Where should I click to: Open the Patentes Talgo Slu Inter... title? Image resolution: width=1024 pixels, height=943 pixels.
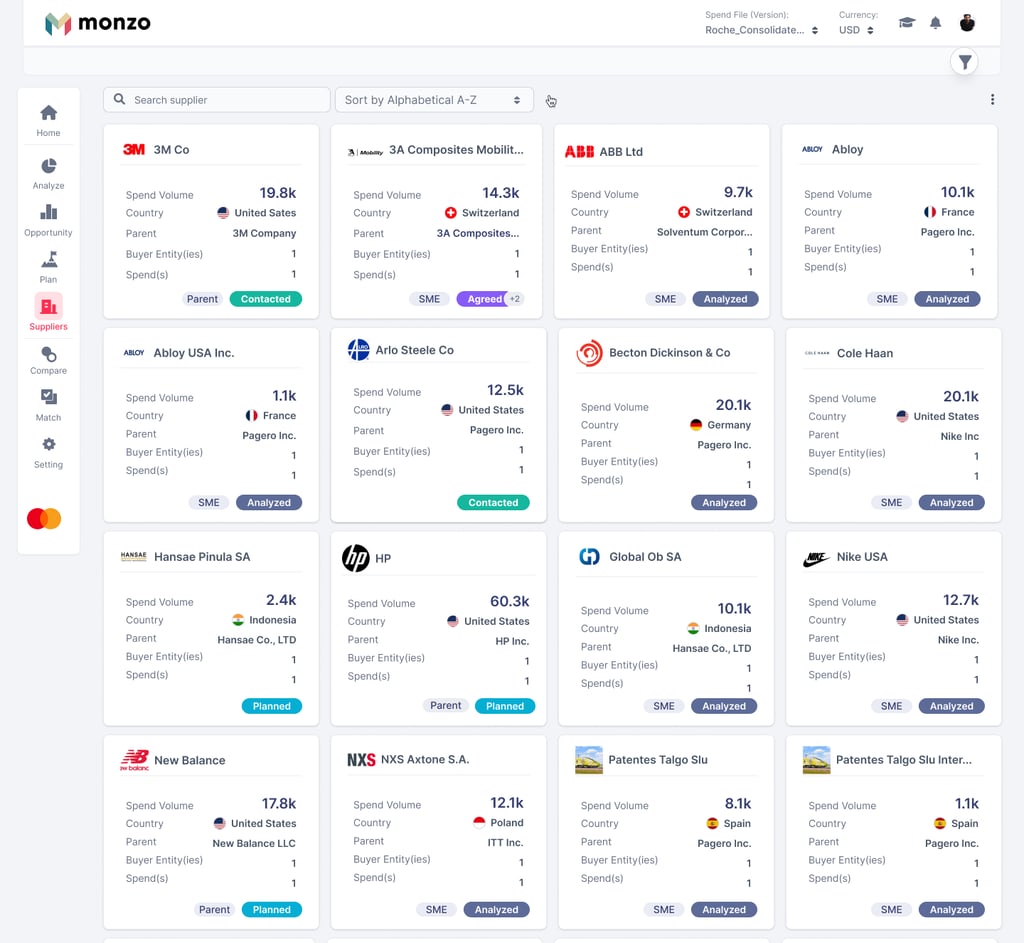coord(904,760)
